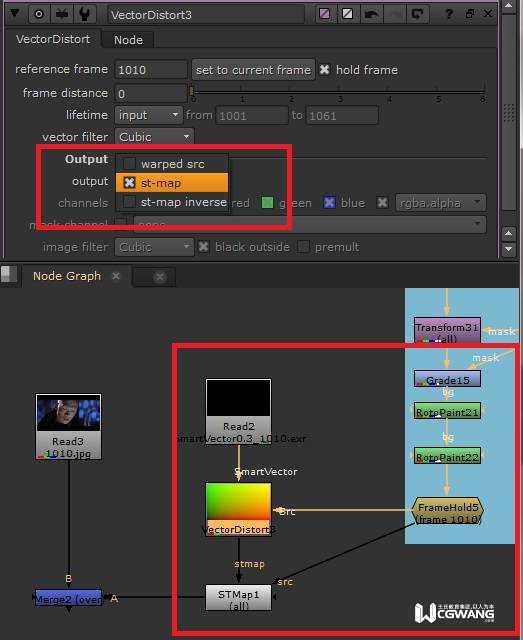Click the grip handle on properties edge
The height and width of the screenshot is (640, 523).
(509, 113)
